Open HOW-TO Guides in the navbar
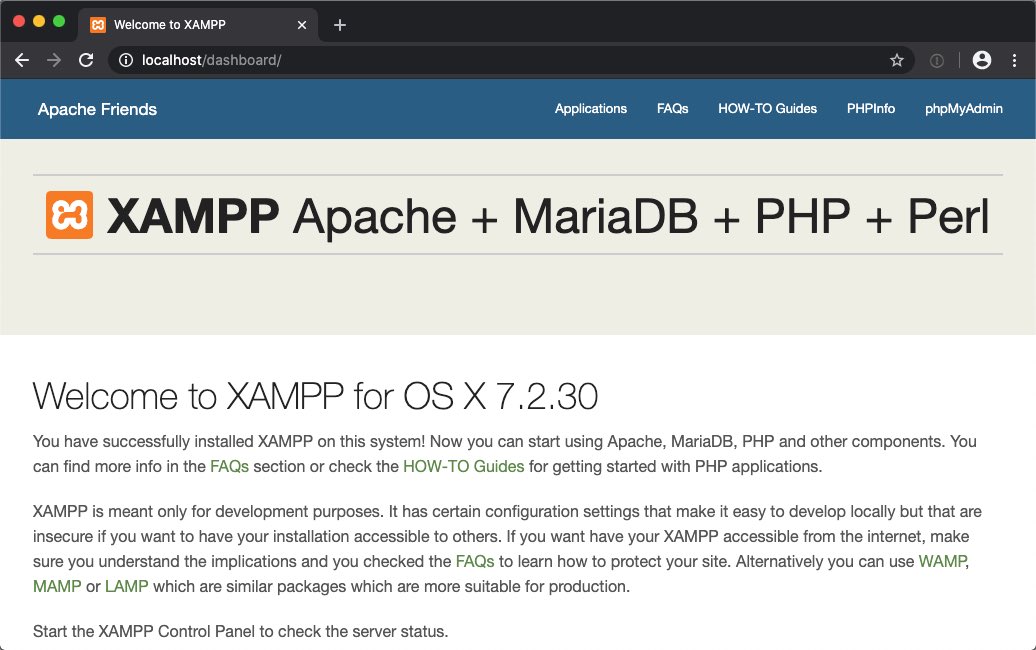 pyautogui.click(x=767, y=109)
